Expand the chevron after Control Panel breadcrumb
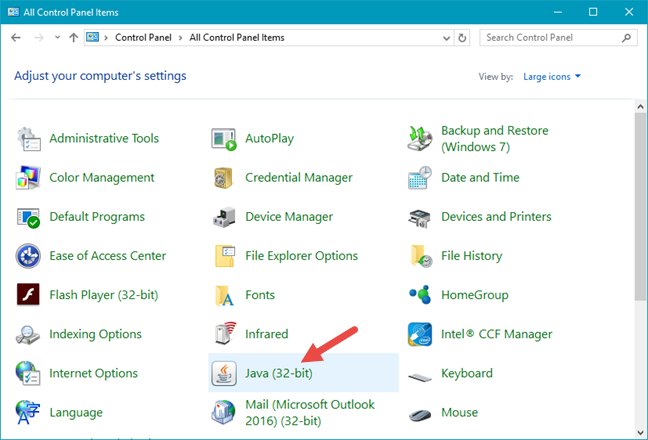This screenshot has width=648, height=440. pyautogui.click(x=180, y=38)
